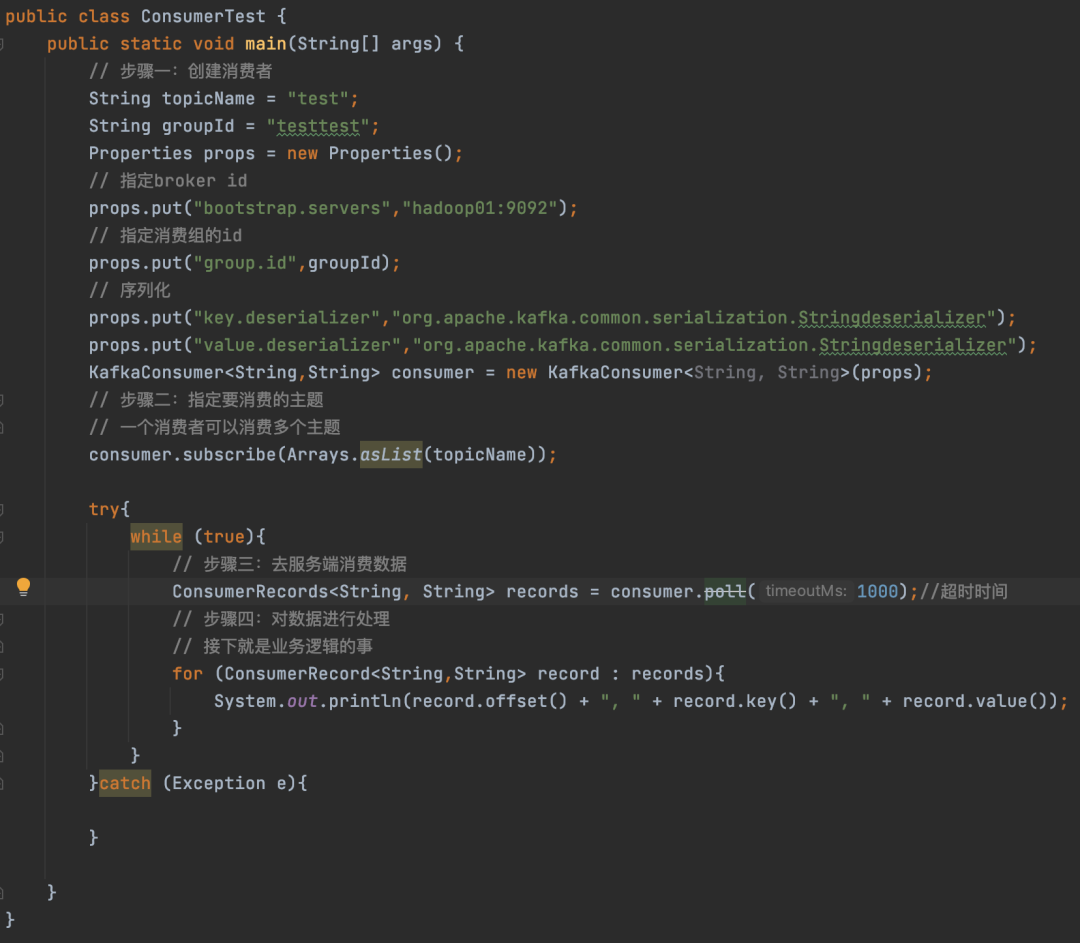Select the "bootstrap.servers" string
1080x943 pixels.
(x=292, y=208)
